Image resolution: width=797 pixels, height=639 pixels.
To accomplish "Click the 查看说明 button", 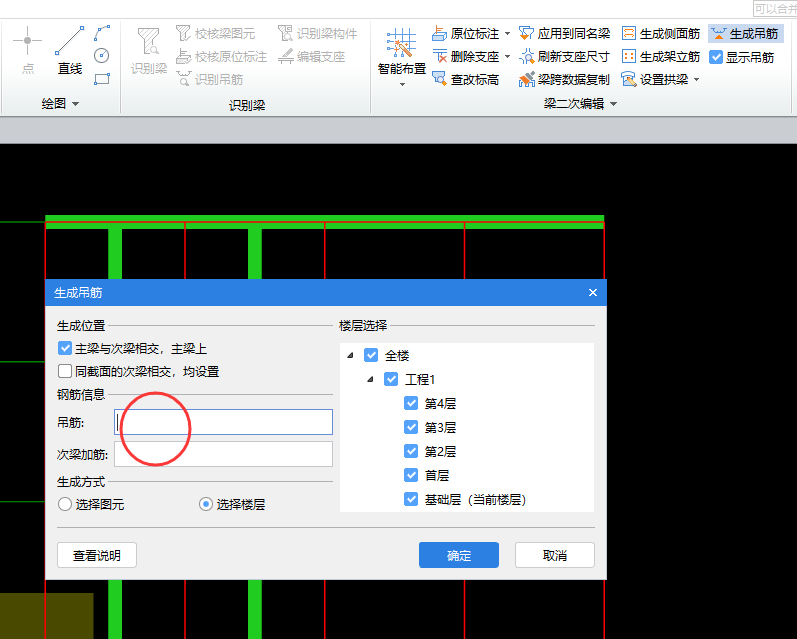I will (x=97, y=555).
